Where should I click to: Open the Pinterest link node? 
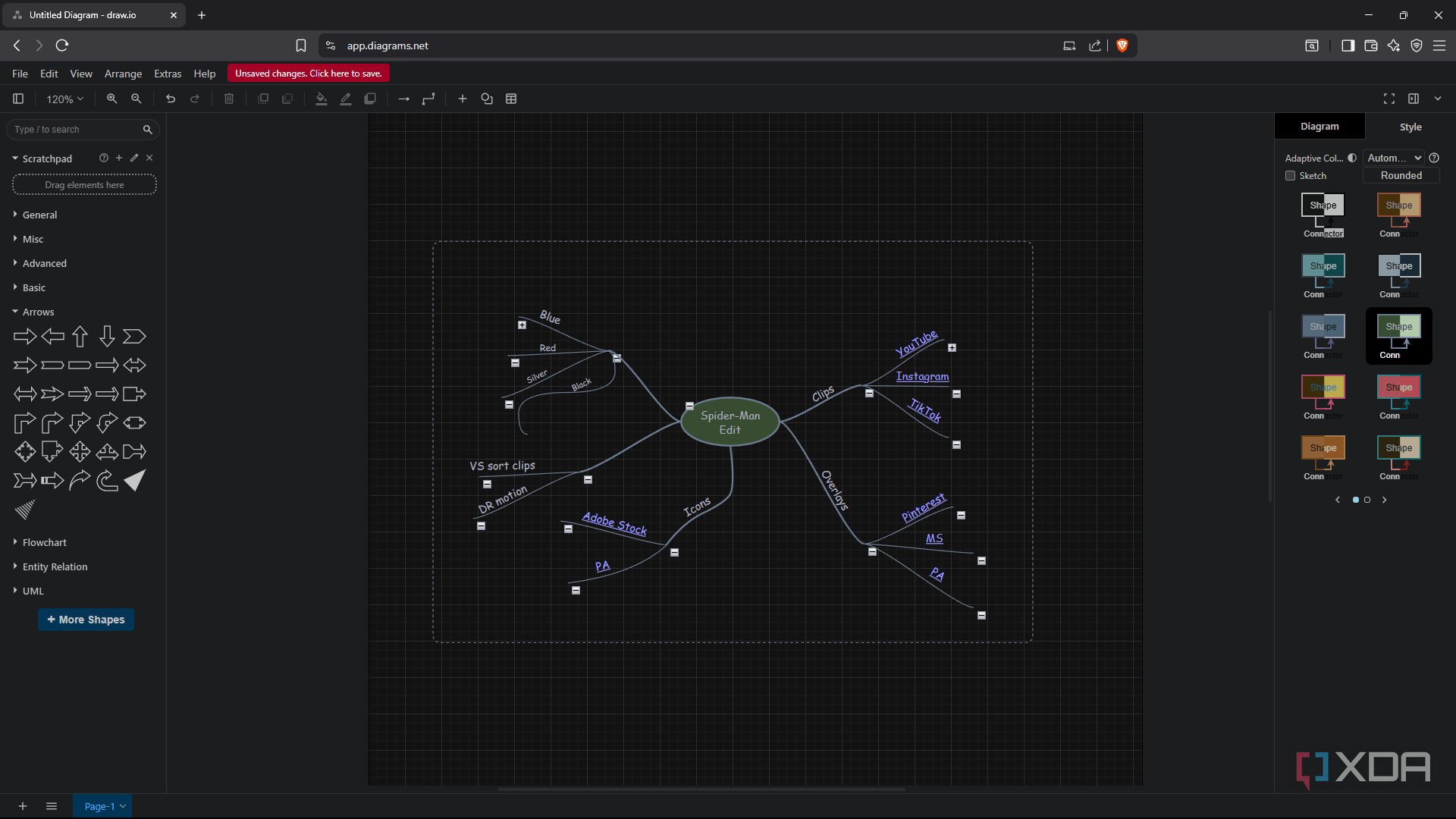pyautogui.click(x=923, y=507)
